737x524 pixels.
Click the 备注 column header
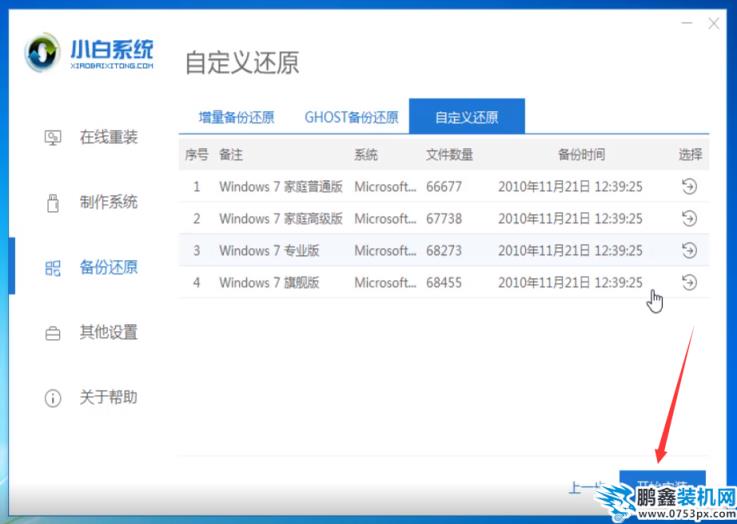tap(231, 155)
